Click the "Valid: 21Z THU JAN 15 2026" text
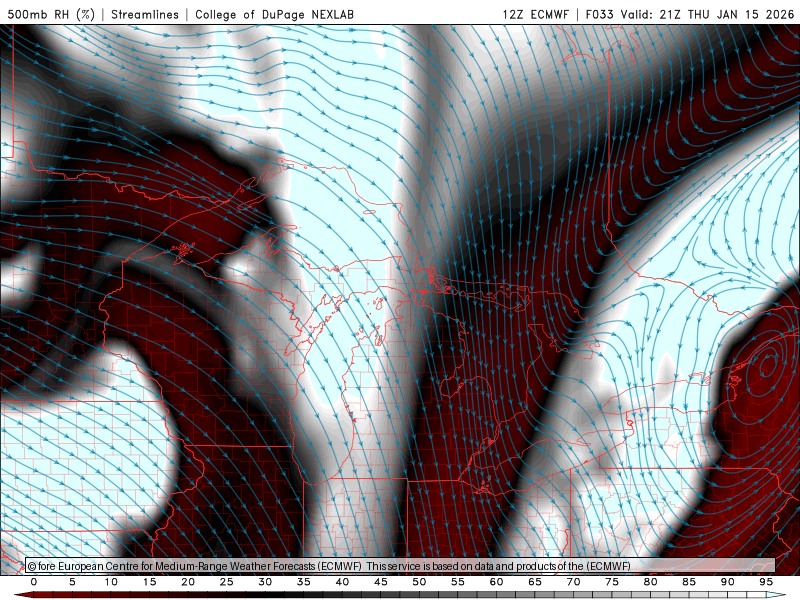This screenshot has width=800, height=600. click(x=708, y=14)
